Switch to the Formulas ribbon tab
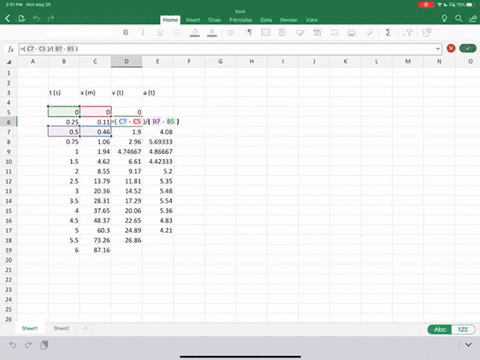480x360 pixels. 240,20
